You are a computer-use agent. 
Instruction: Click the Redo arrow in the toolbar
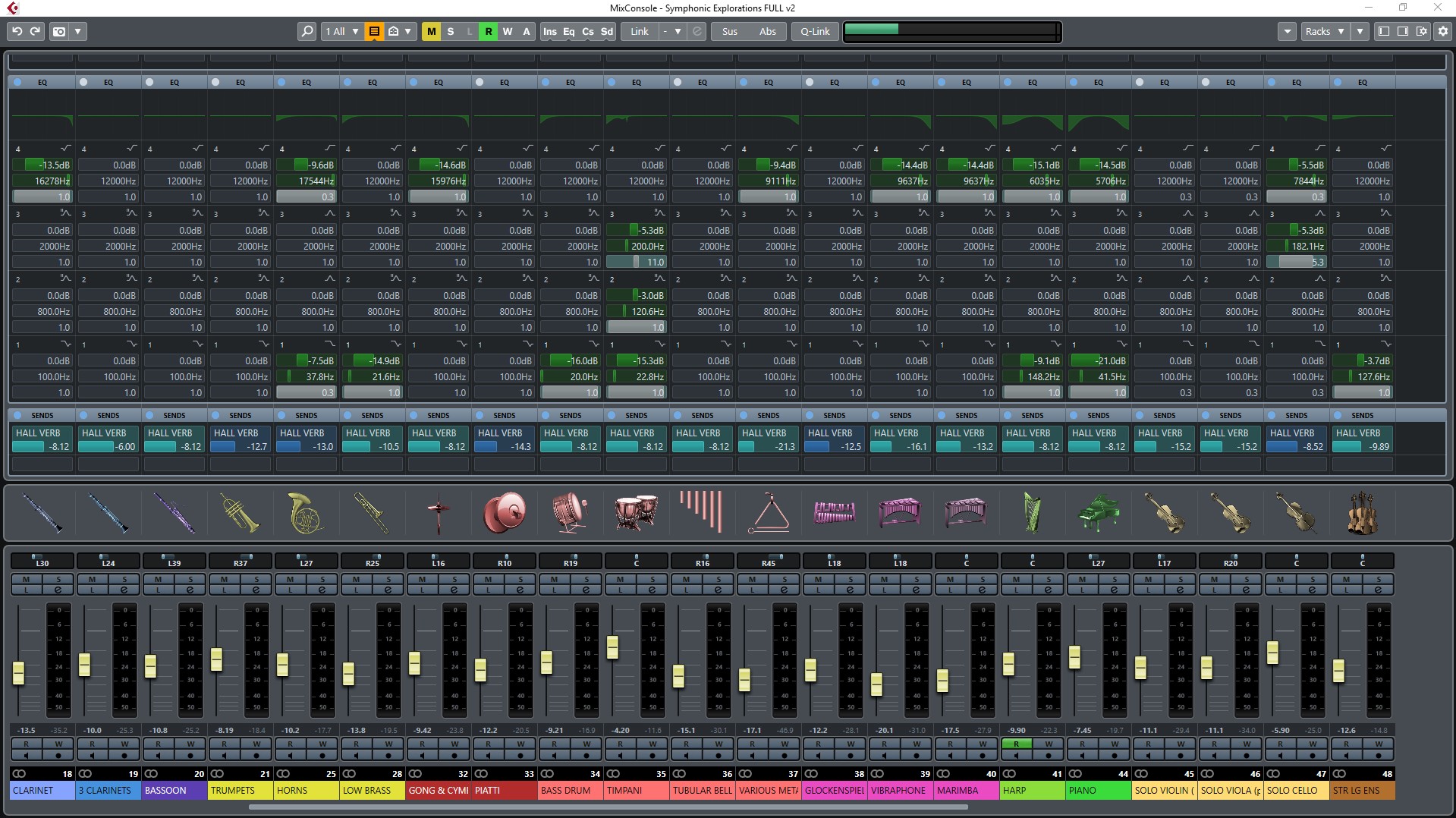pyautogui.click(x=35, y=31)
